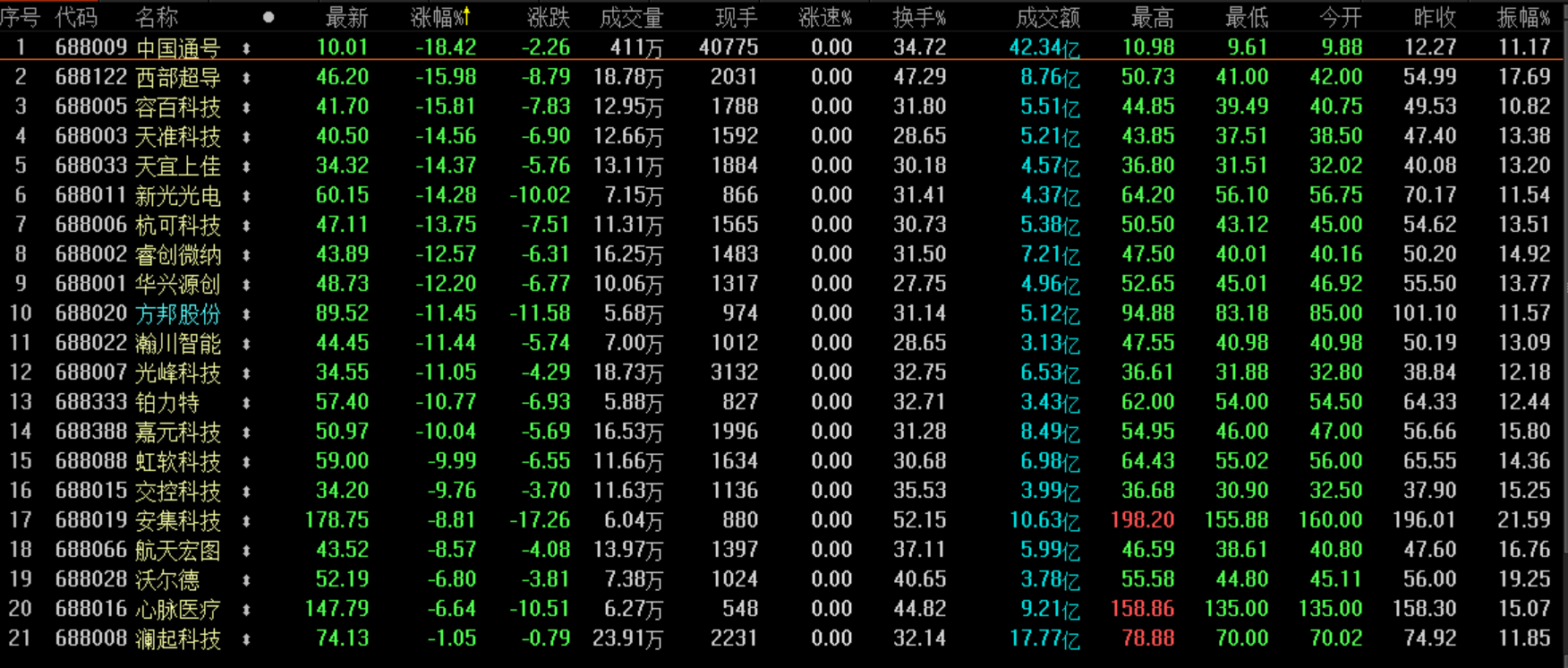Click the marker icon beside 方邦股份
Screen dimensions: 1568x668
(x=246, y=314)
